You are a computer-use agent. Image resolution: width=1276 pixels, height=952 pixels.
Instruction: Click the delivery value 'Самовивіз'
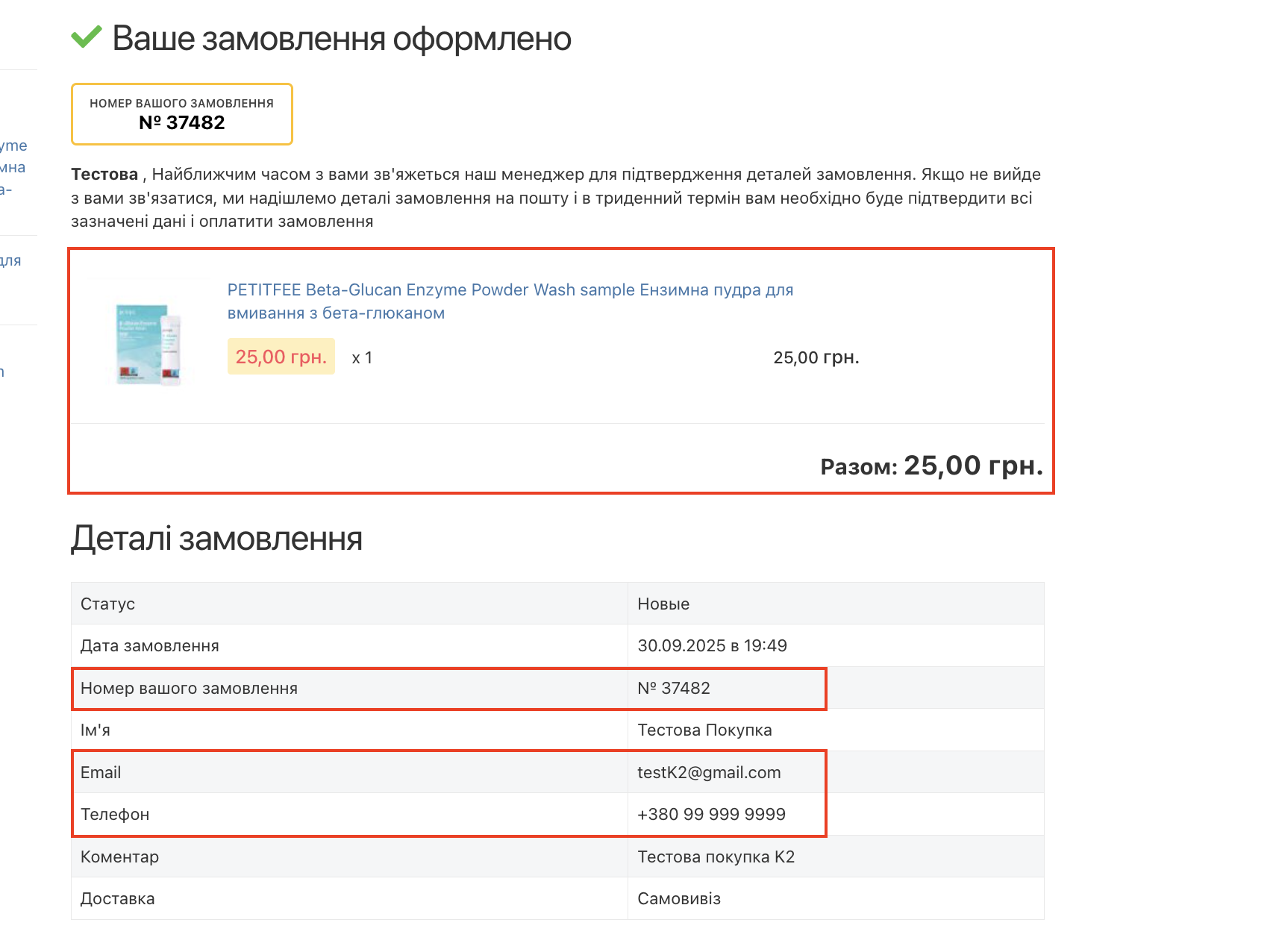click(678, 898)
